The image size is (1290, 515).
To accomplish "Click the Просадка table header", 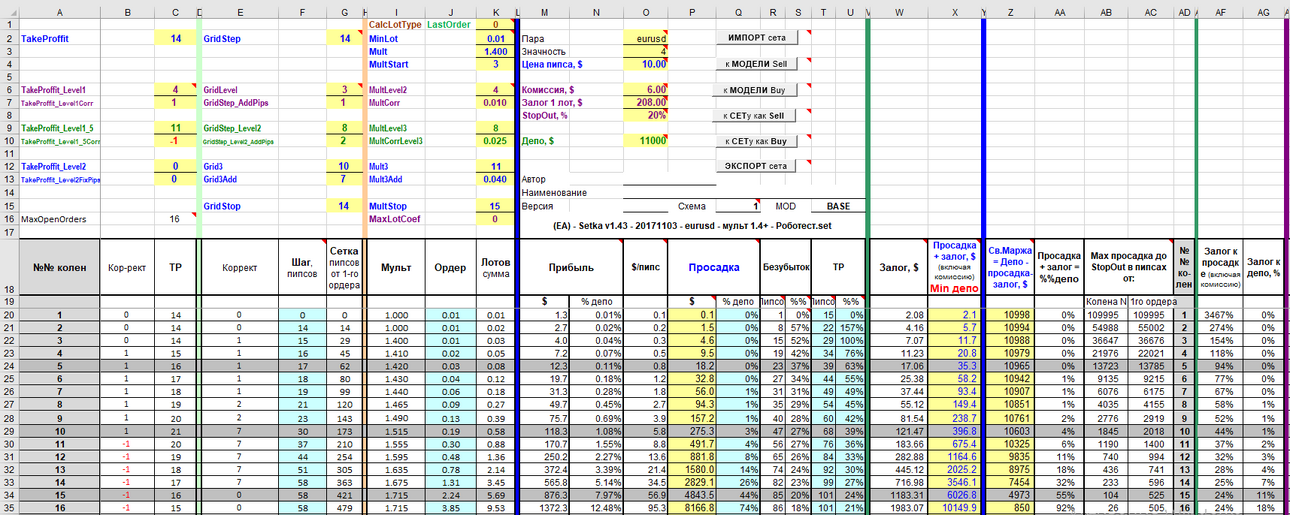I will click(714, 267).
